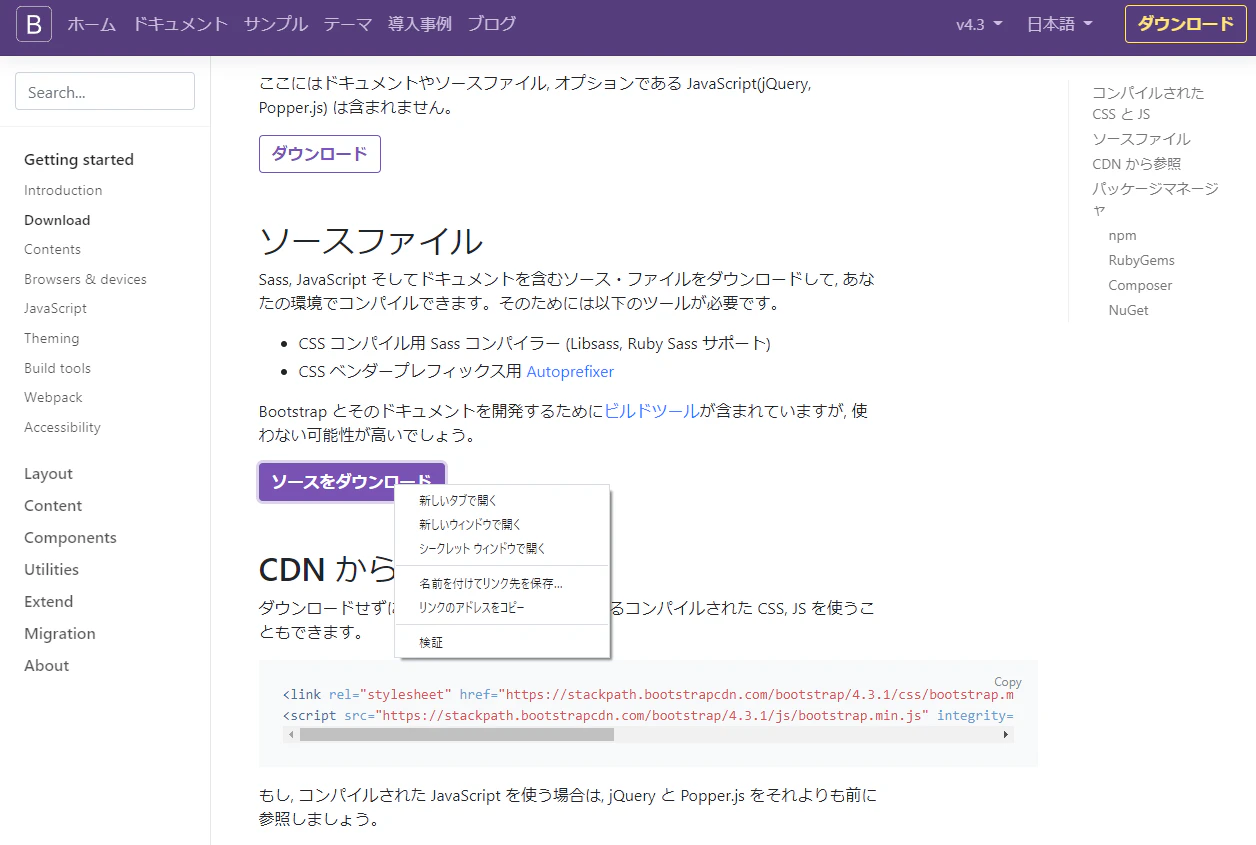Viewport: 1256px width, 845px height.
Task: Open the ブログ nav link
Action: tap(492, 24)
